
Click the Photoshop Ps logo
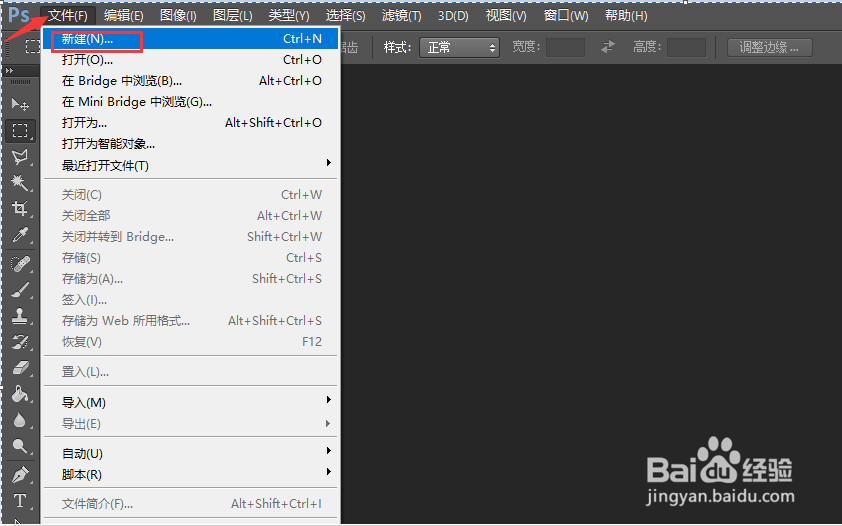tap(19, 15)
